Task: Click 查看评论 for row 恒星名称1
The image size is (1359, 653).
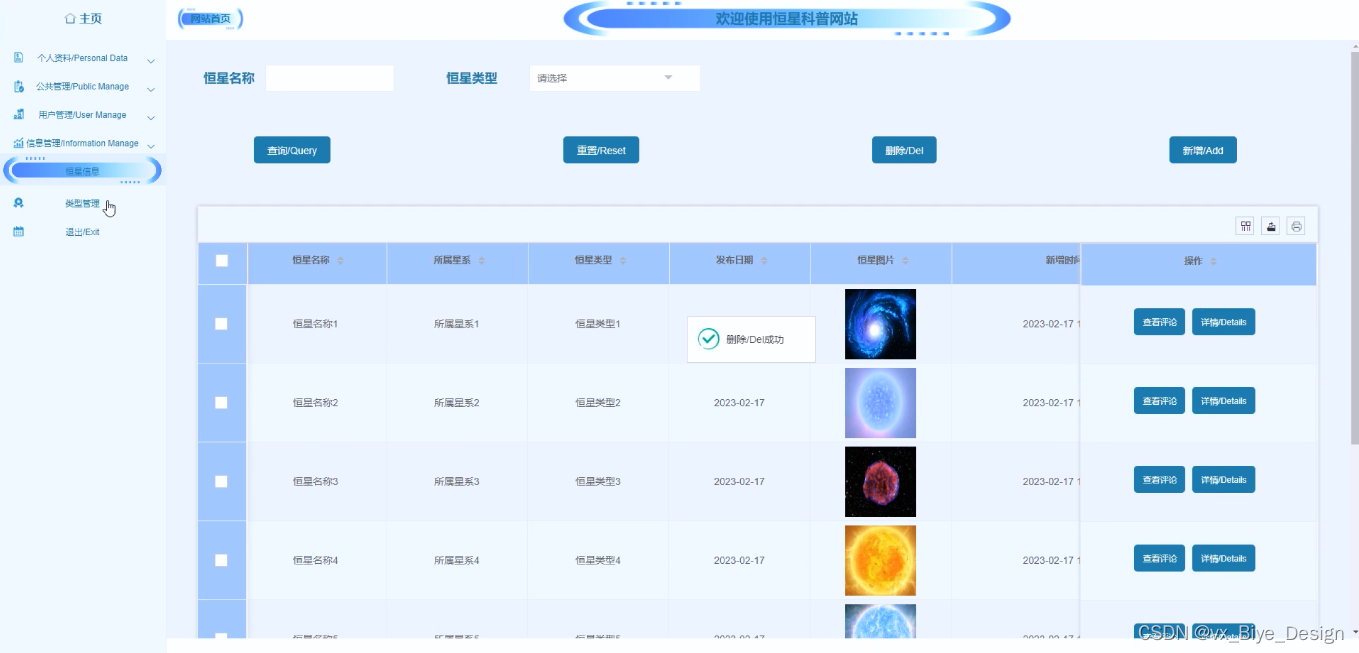Action: tap(1159, 322)
